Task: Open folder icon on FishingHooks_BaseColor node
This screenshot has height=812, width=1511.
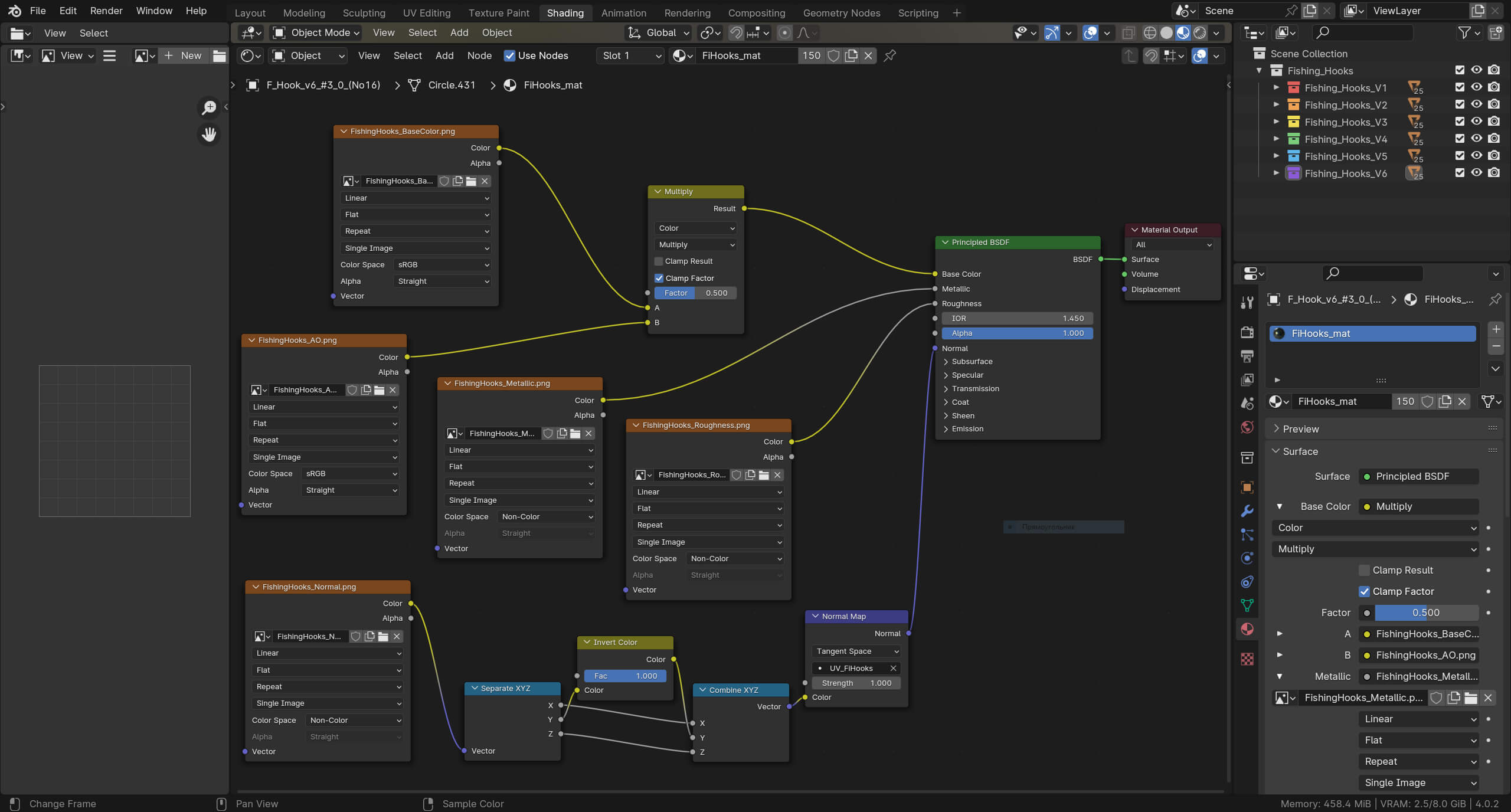Action: point(471,181)
